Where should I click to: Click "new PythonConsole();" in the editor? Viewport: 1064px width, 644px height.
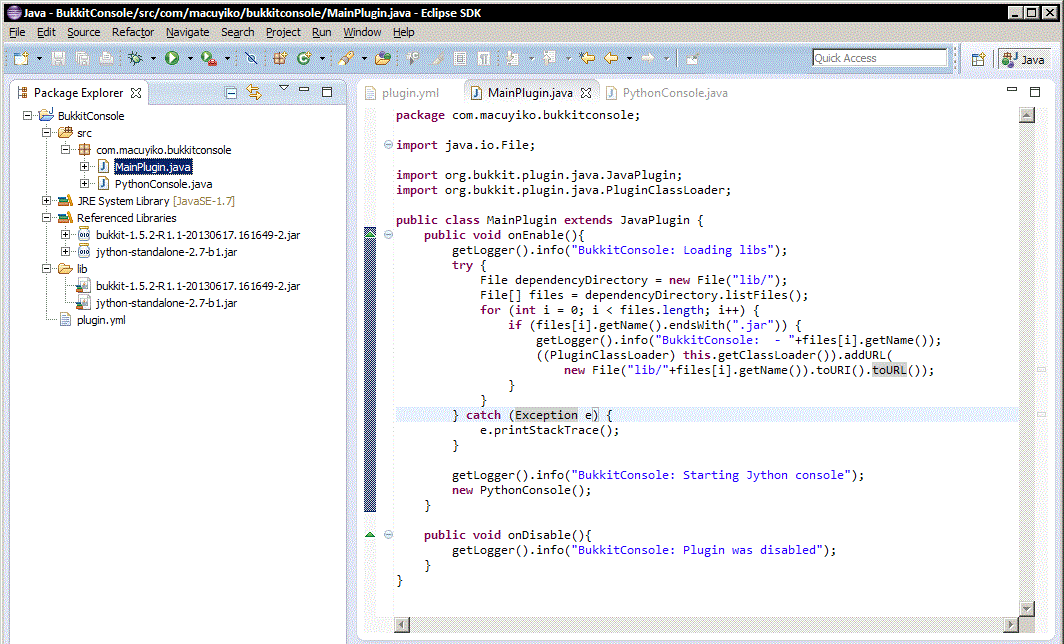(x=522, y=490)
